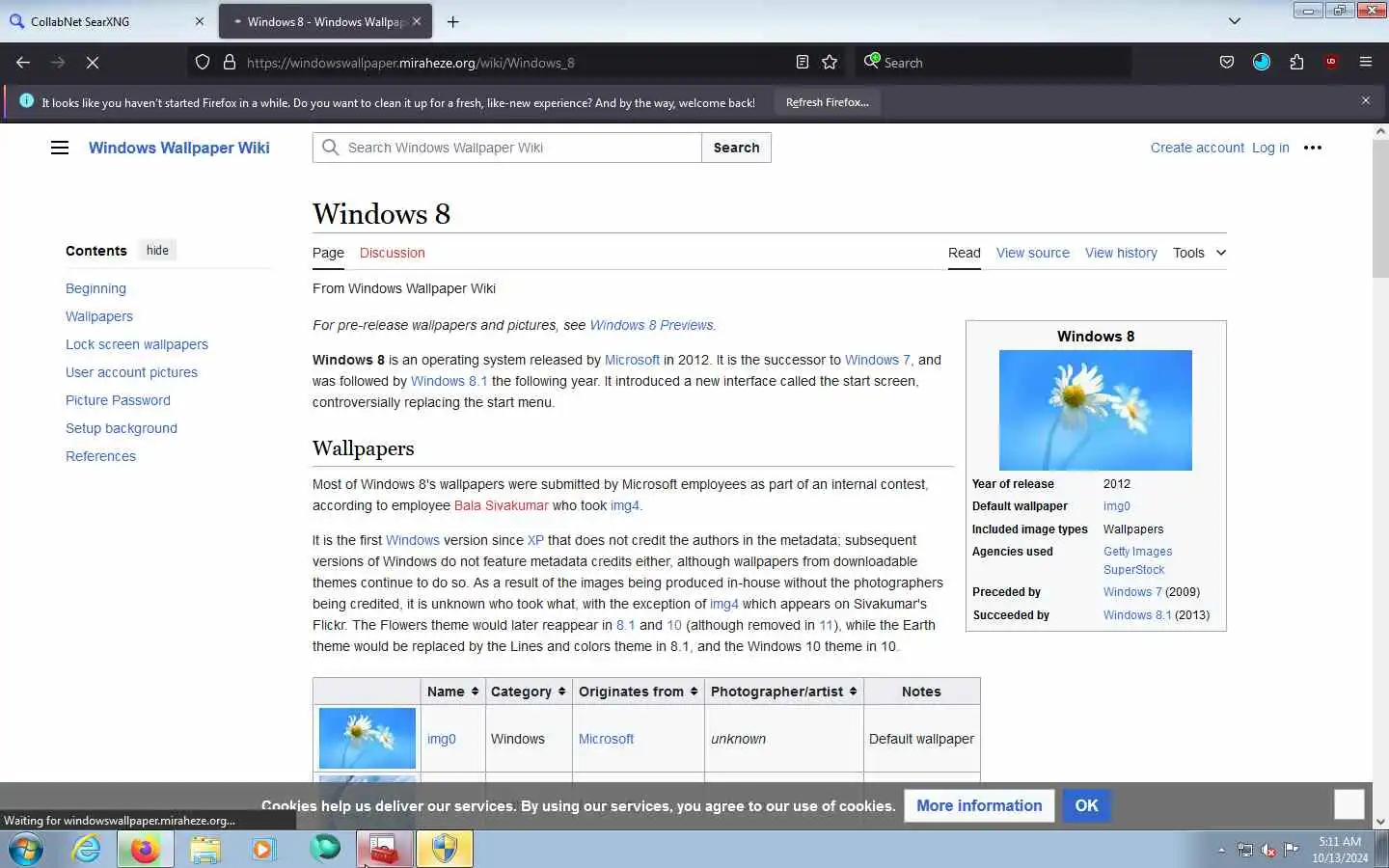Open the uBlock Origin extension icon
This screenshot has width=1389, height=868.
tap(1331, 63)
